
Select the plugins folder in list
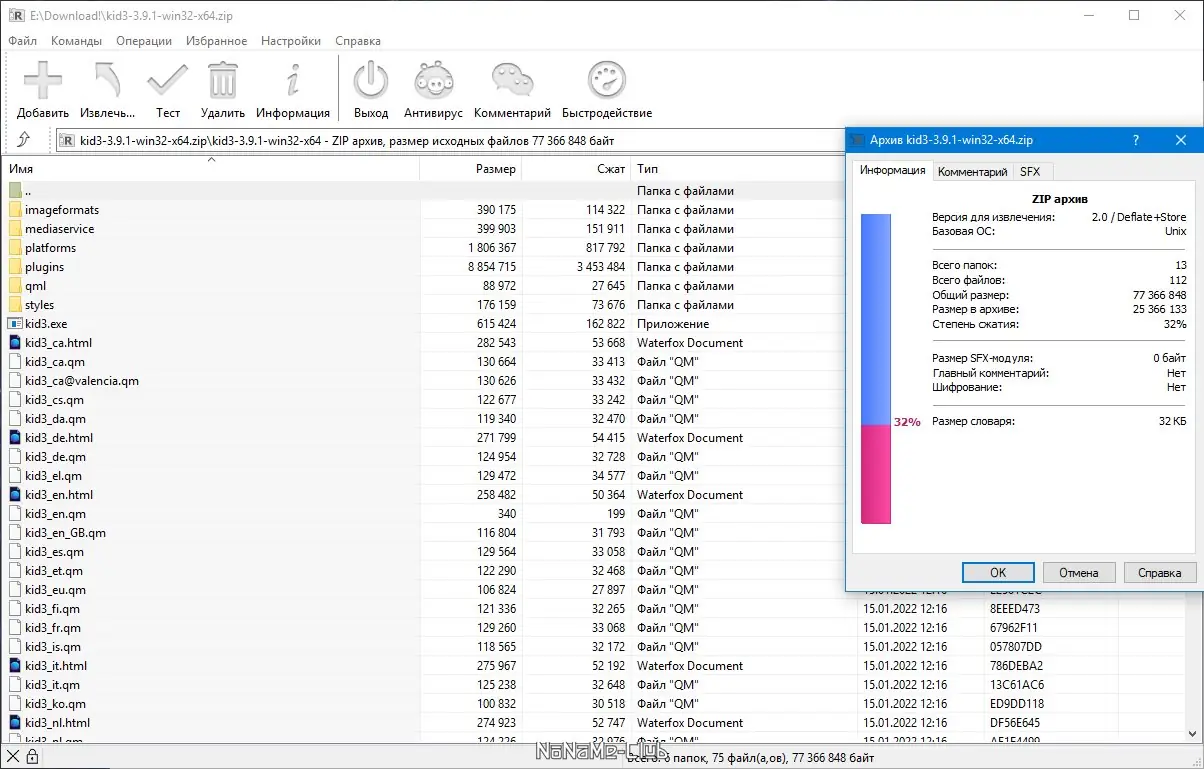click(x=44, y=267)
